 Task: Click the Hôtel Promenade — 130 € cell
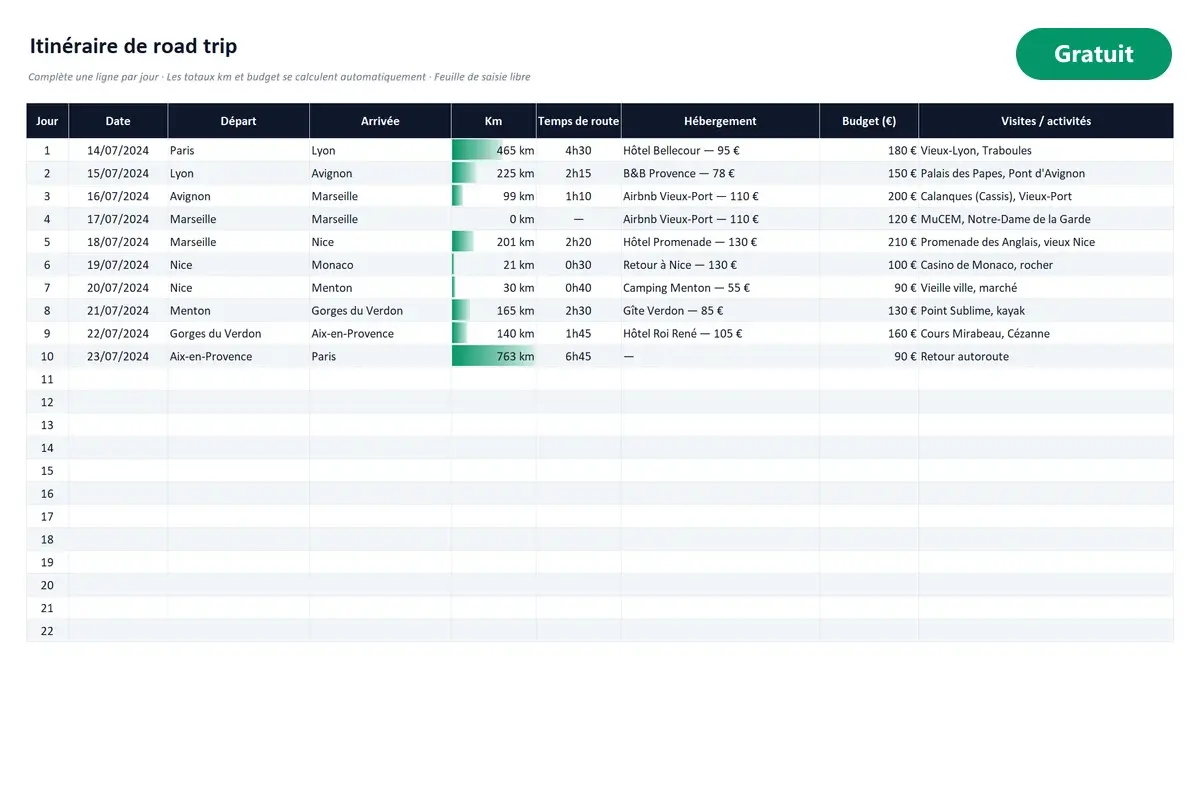tap(720, 242)
